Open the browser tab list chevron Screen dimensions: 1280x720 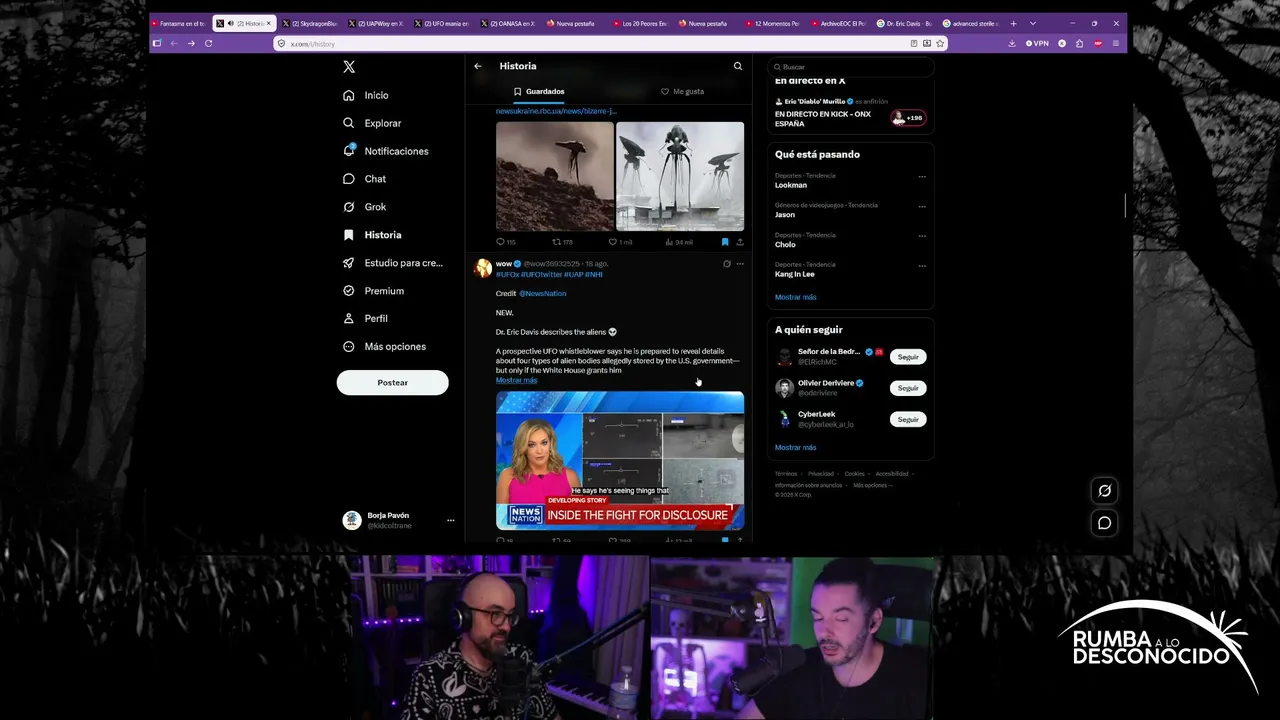1033,23
